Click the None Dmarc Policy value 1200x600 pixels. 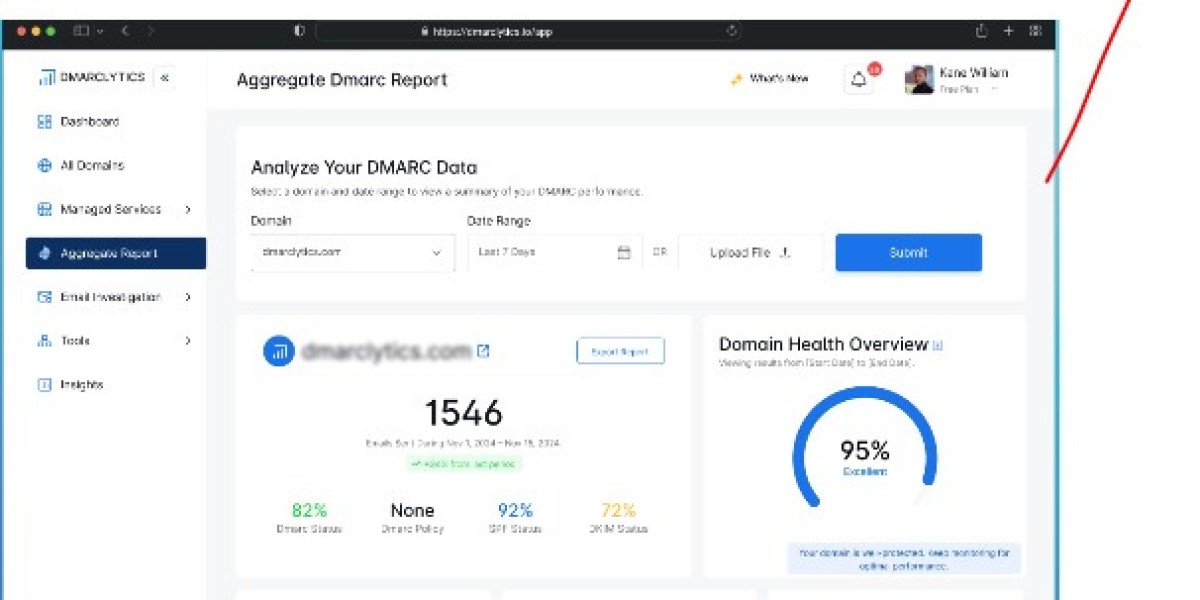(412, 511)
